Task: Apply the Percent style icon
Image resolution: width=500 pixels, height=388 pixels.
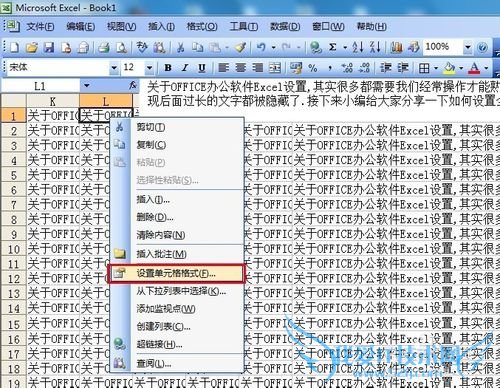Action: [x=313, y=68]
